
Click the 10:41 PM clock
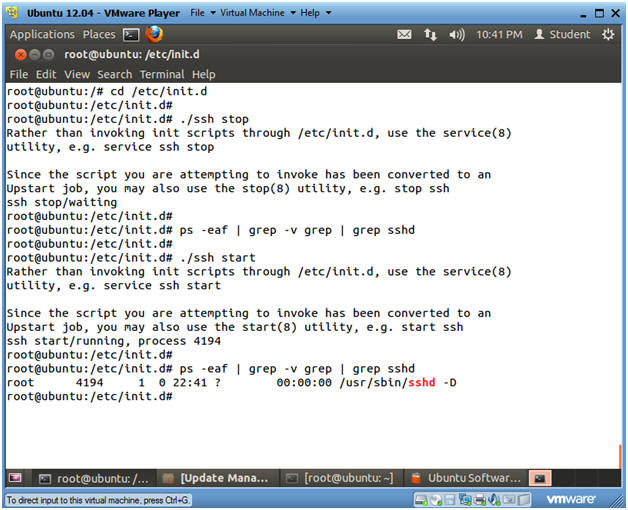[x=499, y=35]
